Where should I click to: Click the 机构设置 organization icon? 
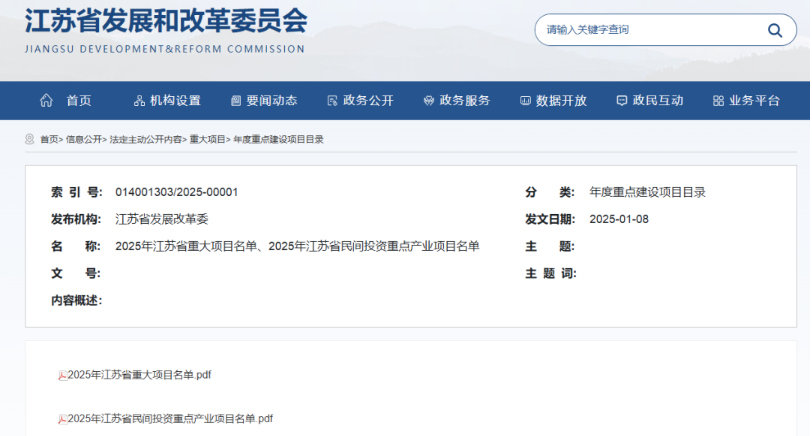(x=139, y=100)
